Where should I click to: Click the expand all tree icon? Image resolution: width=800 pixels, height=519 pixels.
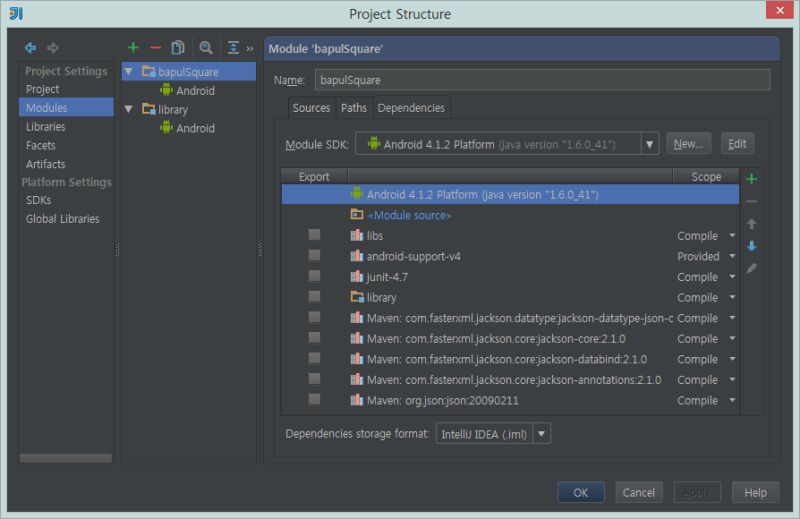tap(233, 47)
